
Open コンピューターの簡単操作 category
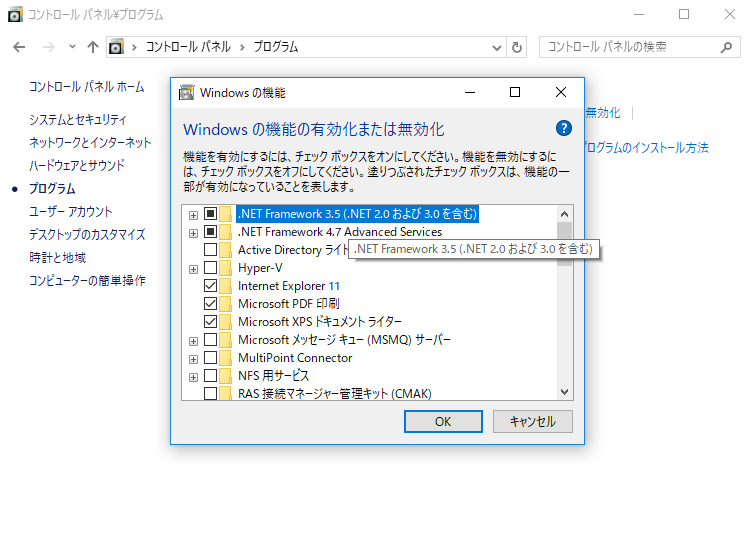pyautogui.click(x=87, y=280)
